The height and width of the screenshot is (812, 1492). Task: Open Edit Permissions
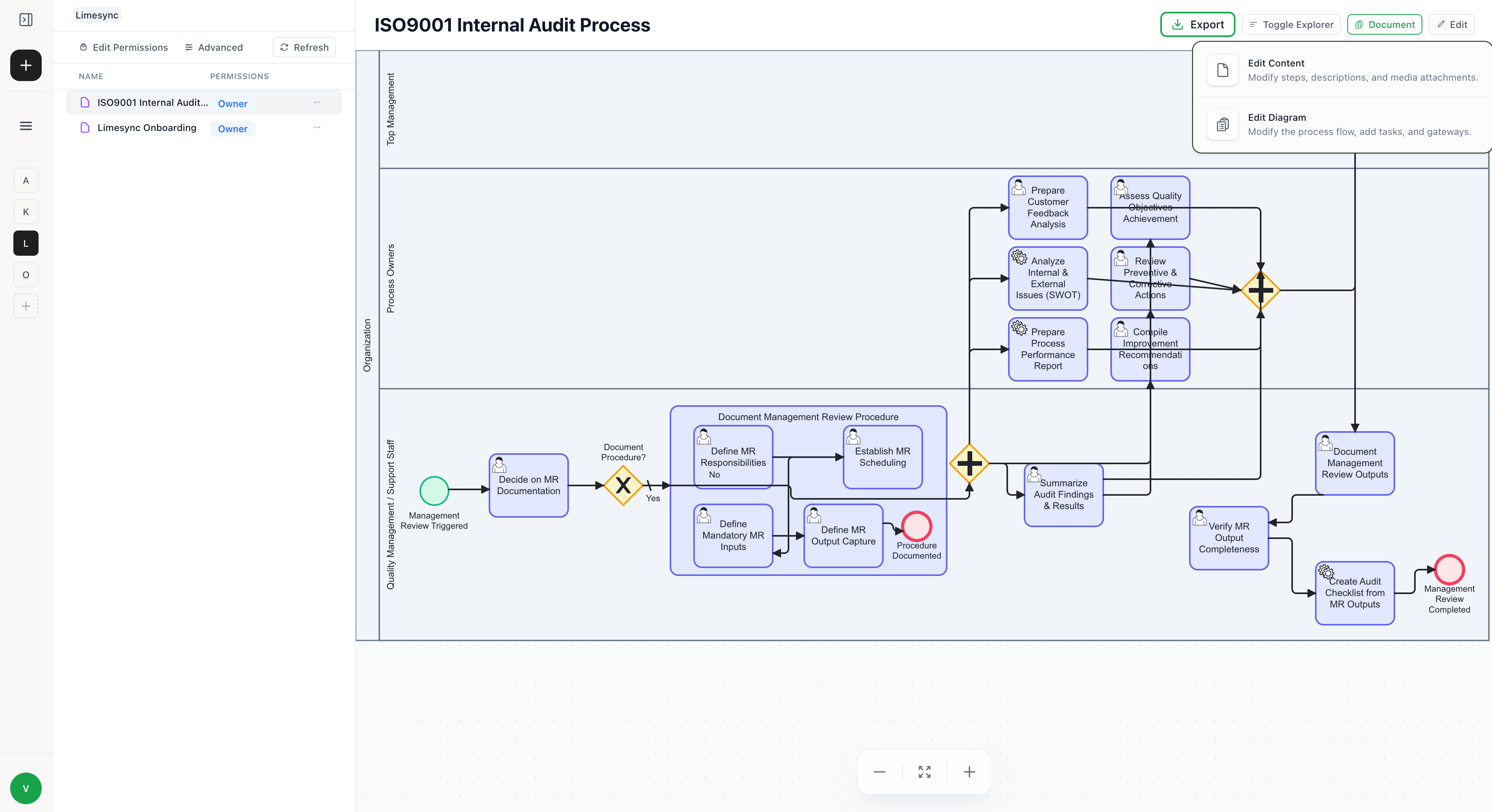(124, 47)
